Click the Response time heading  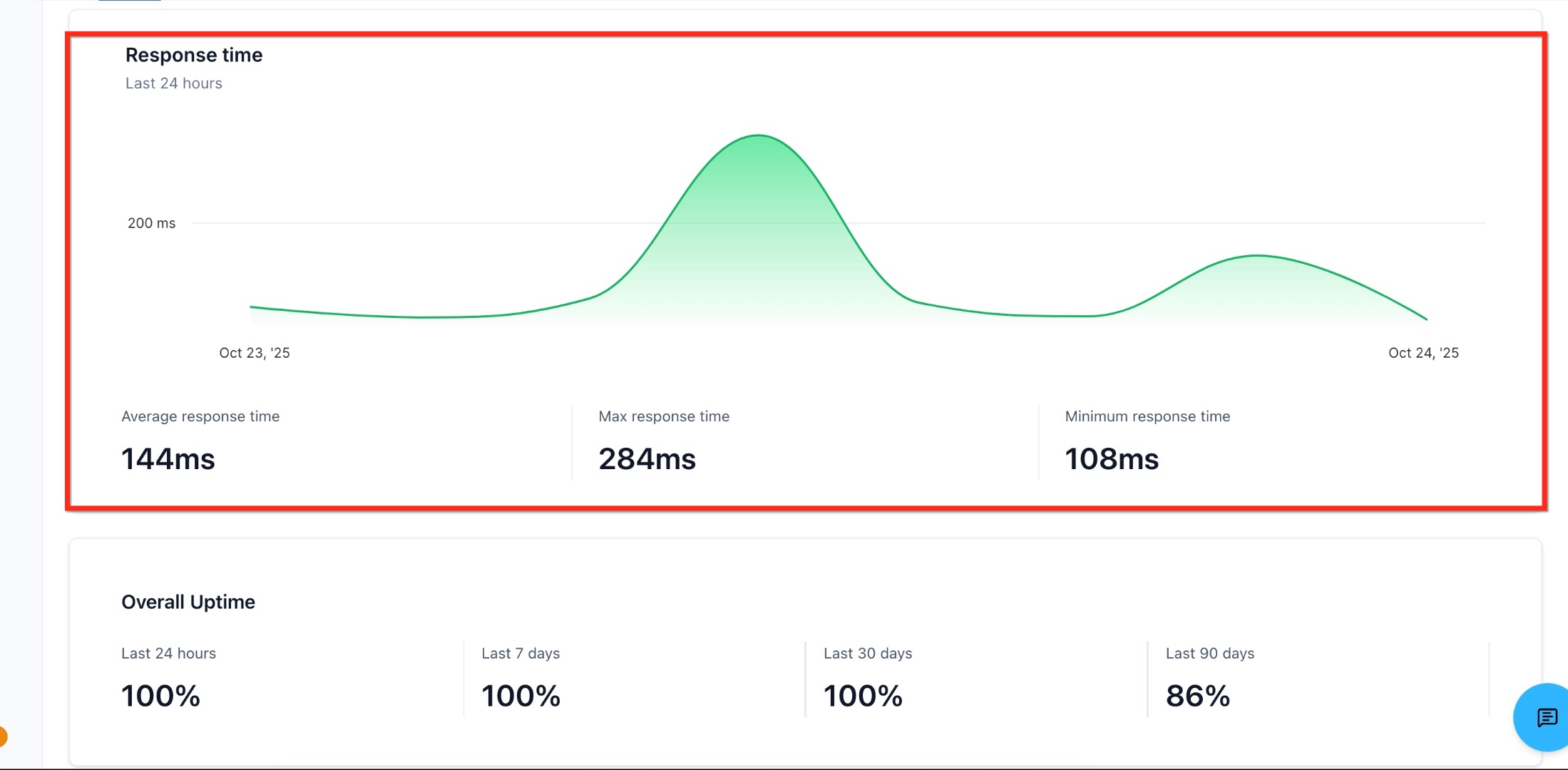pos(194,55)
